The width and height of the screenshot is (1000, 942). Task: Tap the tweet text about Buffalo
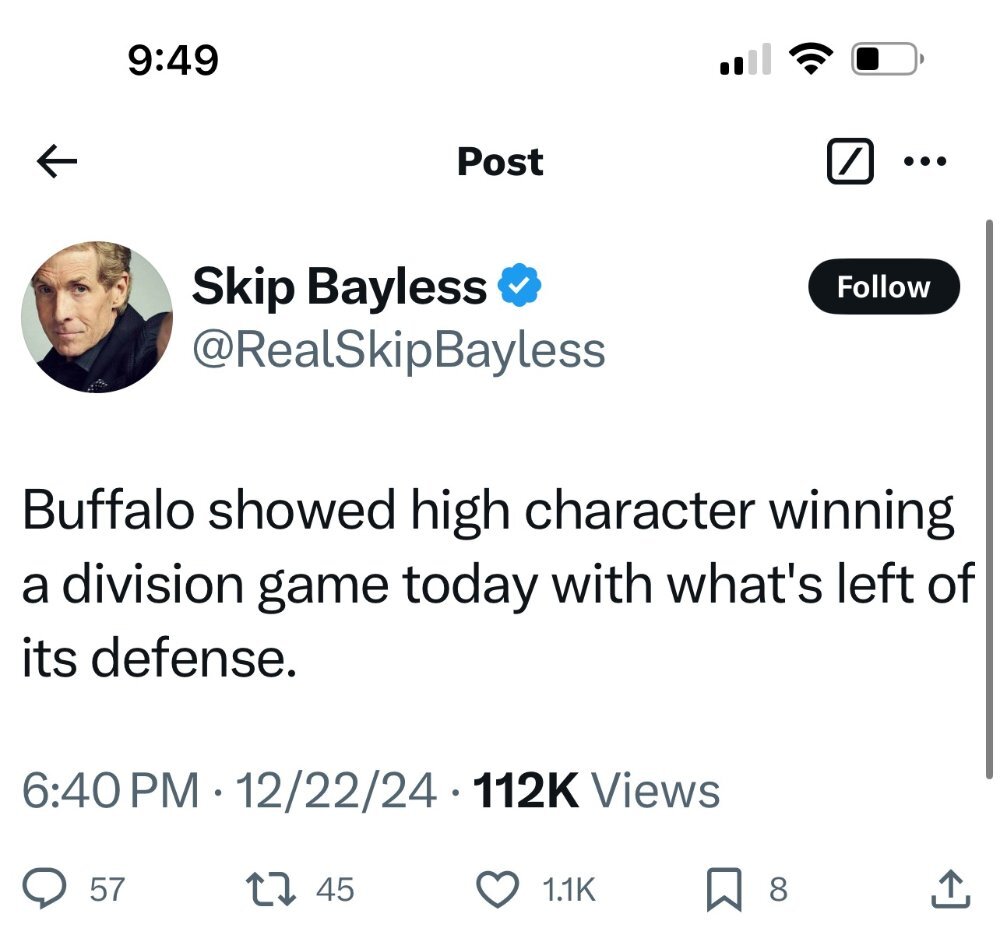tap(498, 584)
